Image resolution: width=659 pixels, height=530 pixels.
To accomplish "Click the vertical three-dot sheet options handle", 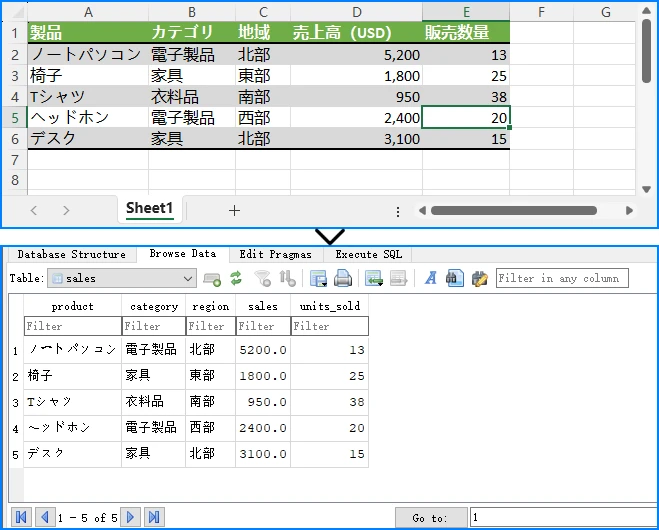I will [398, 211].
